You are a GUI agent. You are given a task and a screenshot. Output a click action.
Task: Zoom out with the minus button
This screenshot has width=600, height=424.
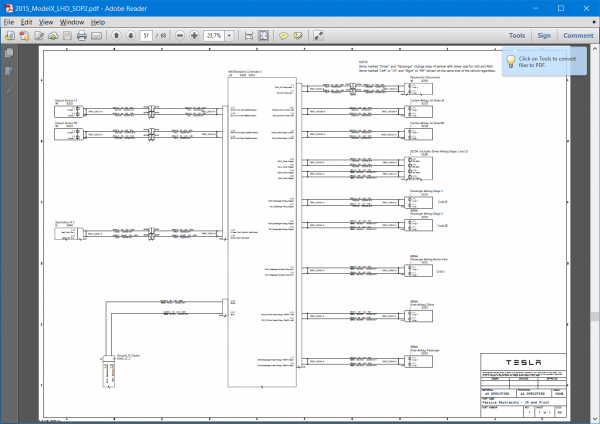point(180,36)
